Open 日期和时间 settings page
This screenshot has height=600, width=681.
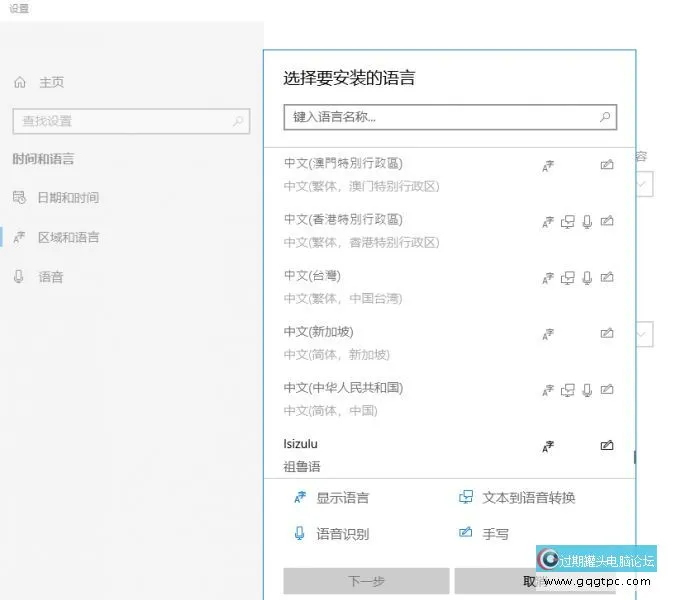tap(69, 198)
